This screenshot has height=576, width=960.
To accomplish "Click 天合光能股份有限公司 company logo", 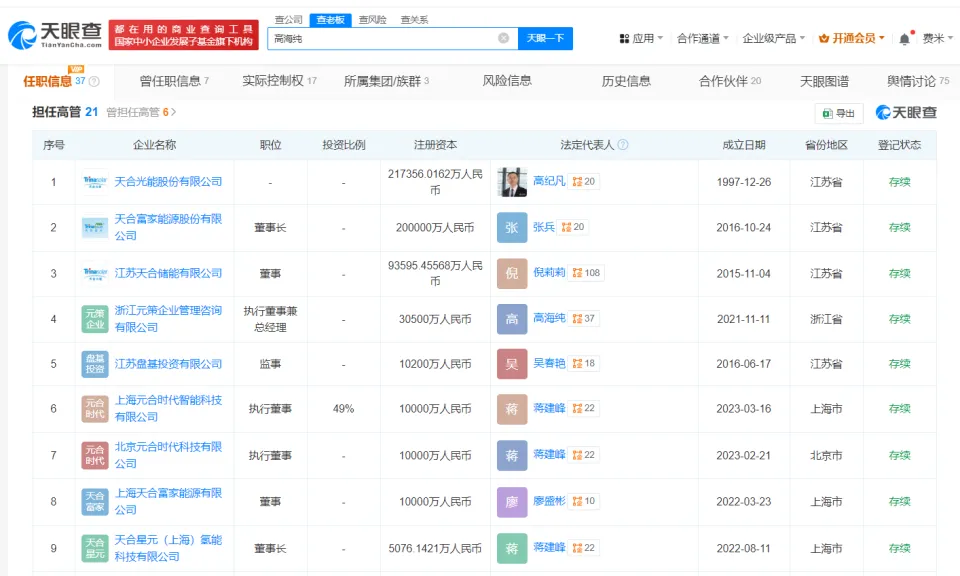I will click(x=95, y=182).
